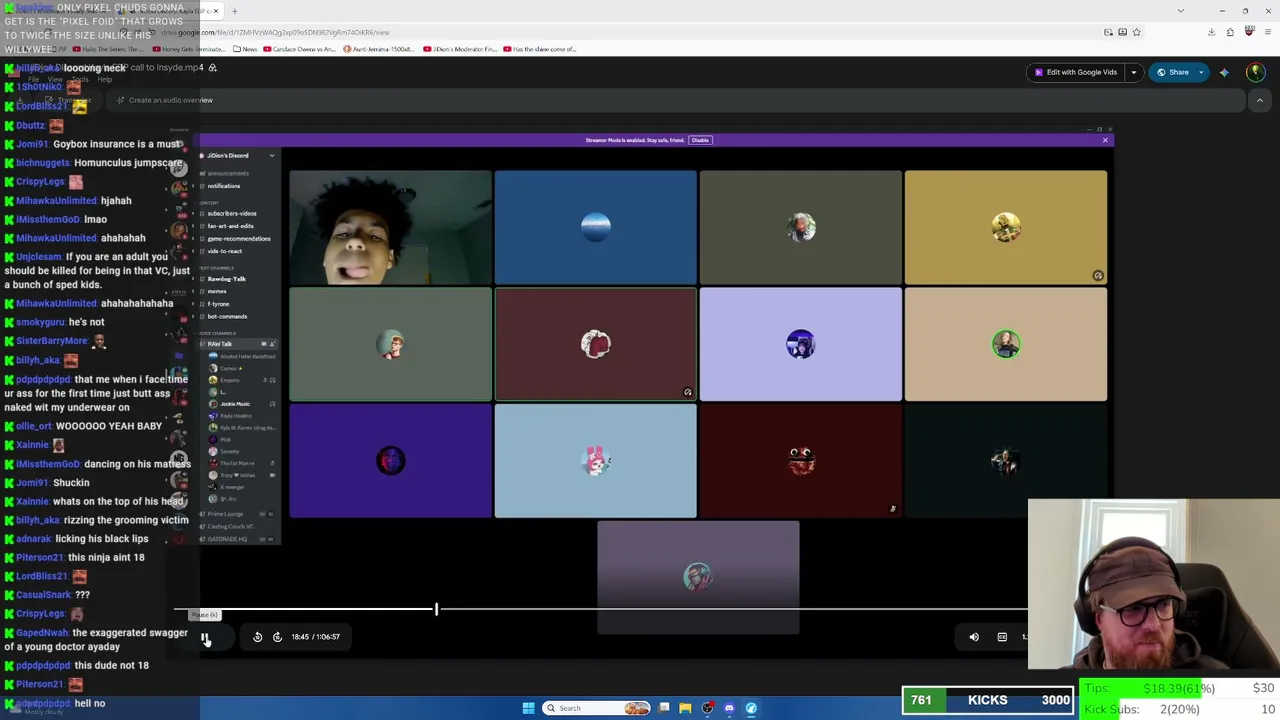Open the Edit with Google Vids dropdown arrow
The image size is (1280, 720).
[1133, 72]
